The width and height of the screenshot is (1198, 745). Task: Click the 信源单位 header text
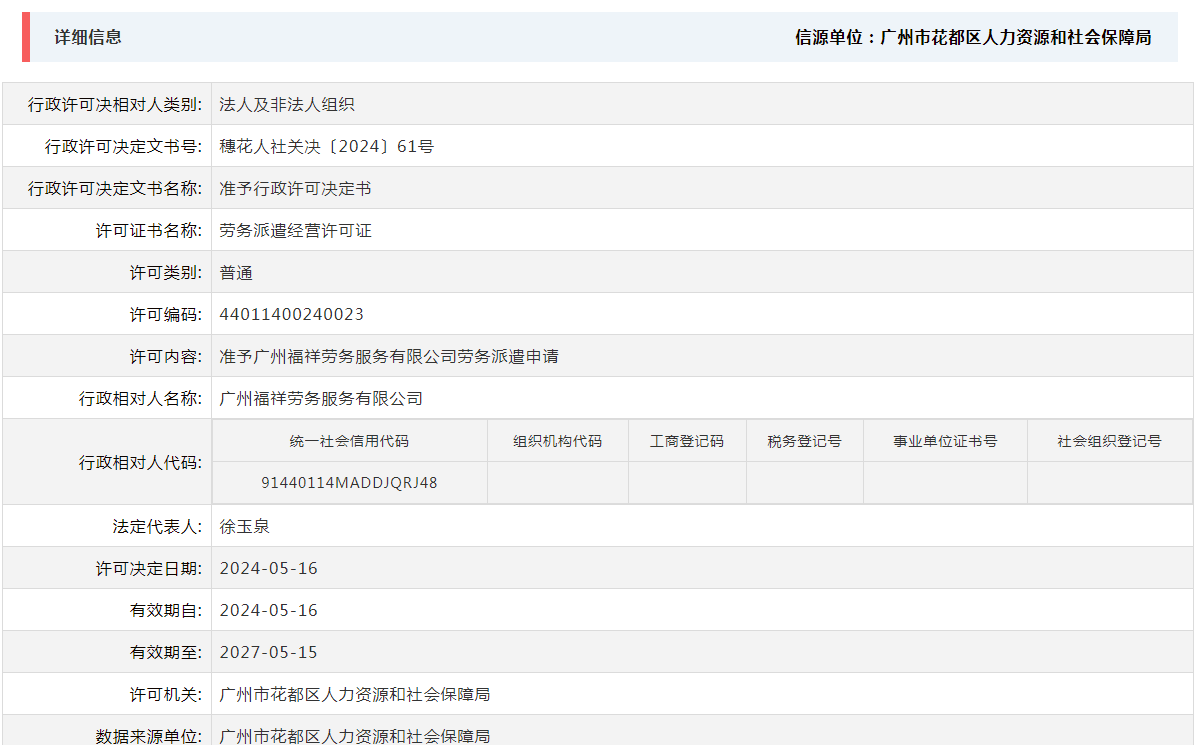coord(973,37)
